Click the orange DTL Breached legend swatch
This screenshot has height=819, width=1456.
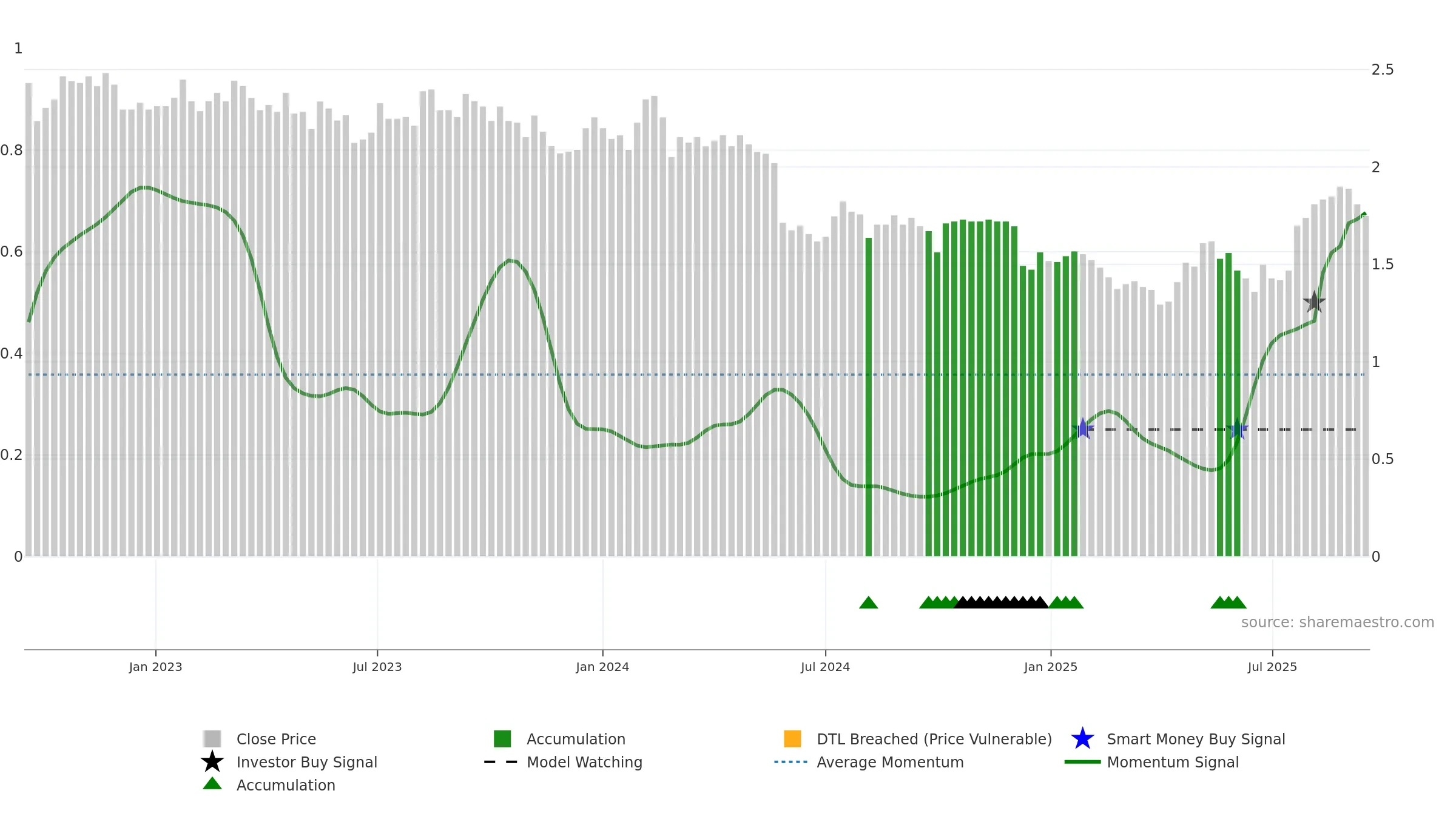point(792,738)
